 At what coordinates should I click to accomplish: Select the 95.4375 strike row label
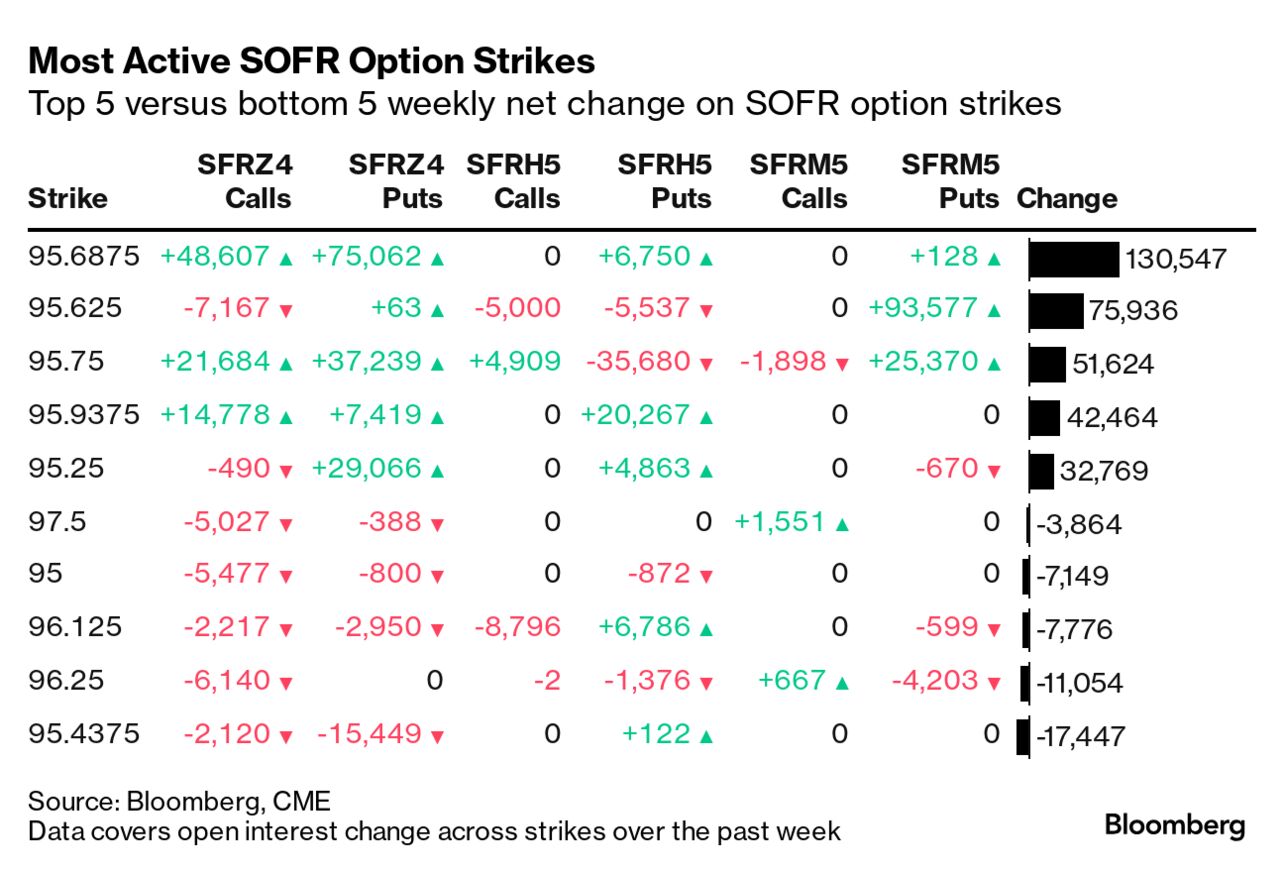click(x=84, y=734)
